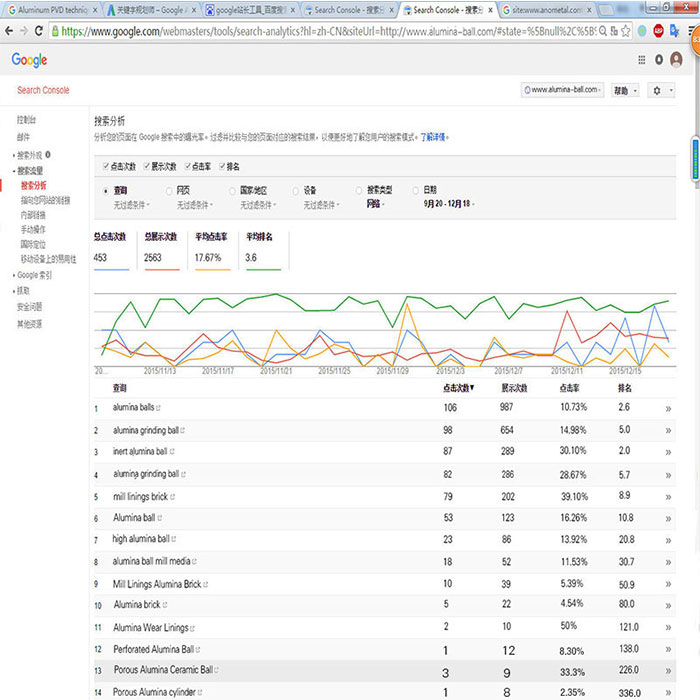The width and height of the screenshot is (700, 700).
Task: Open the date range 9月20-12月18 dropdown
Action: point(449,204)
